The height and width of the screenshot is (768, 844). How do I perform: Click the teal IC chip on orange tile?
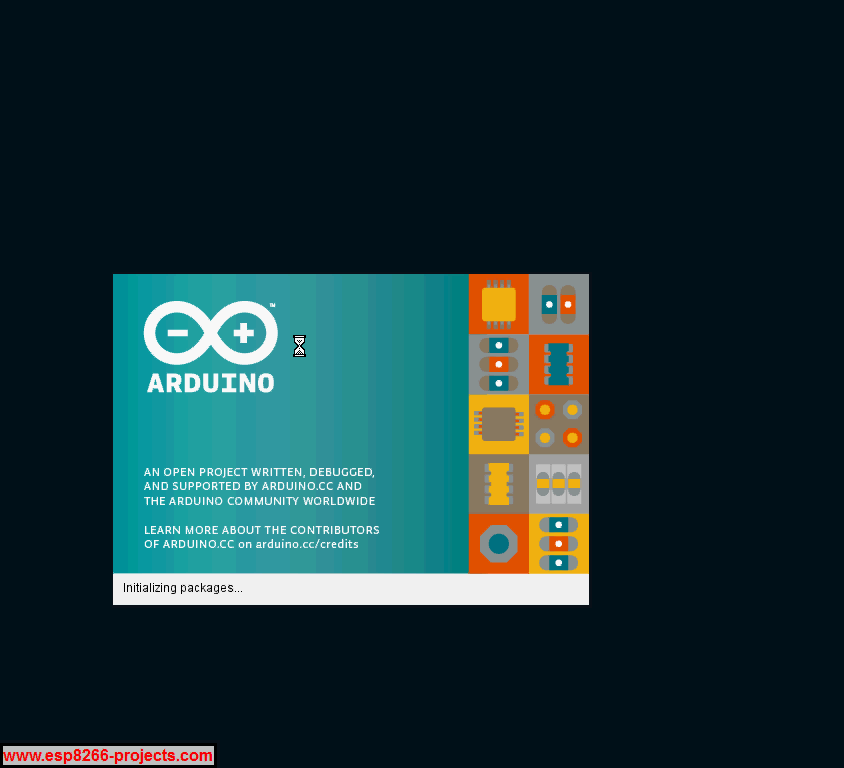559,364
